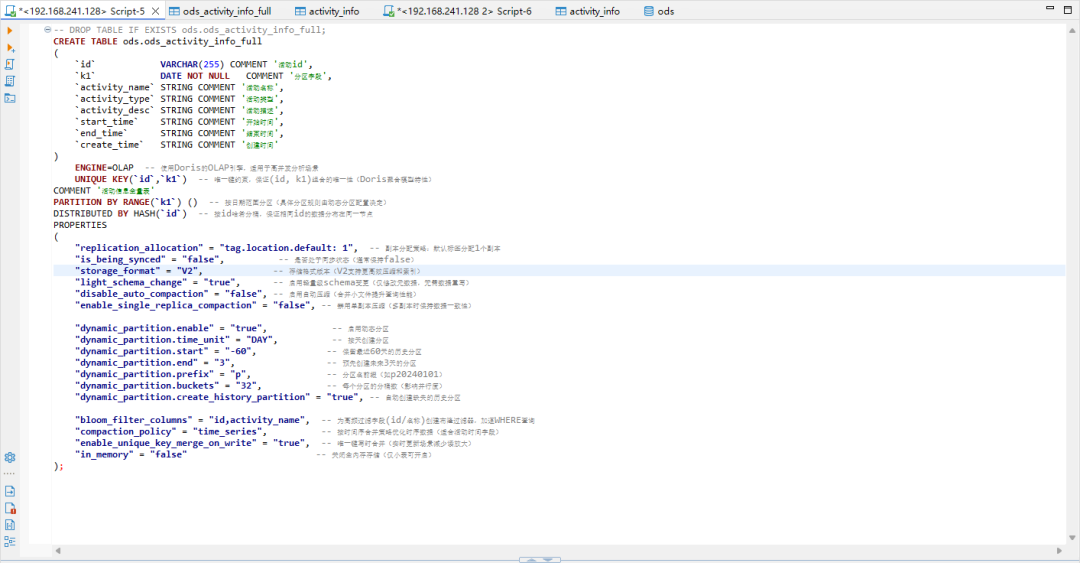1080x563 pixels.
Task: Click on UNIQUE KEY(`id`,`k1`) line
Action: point(131,179)
